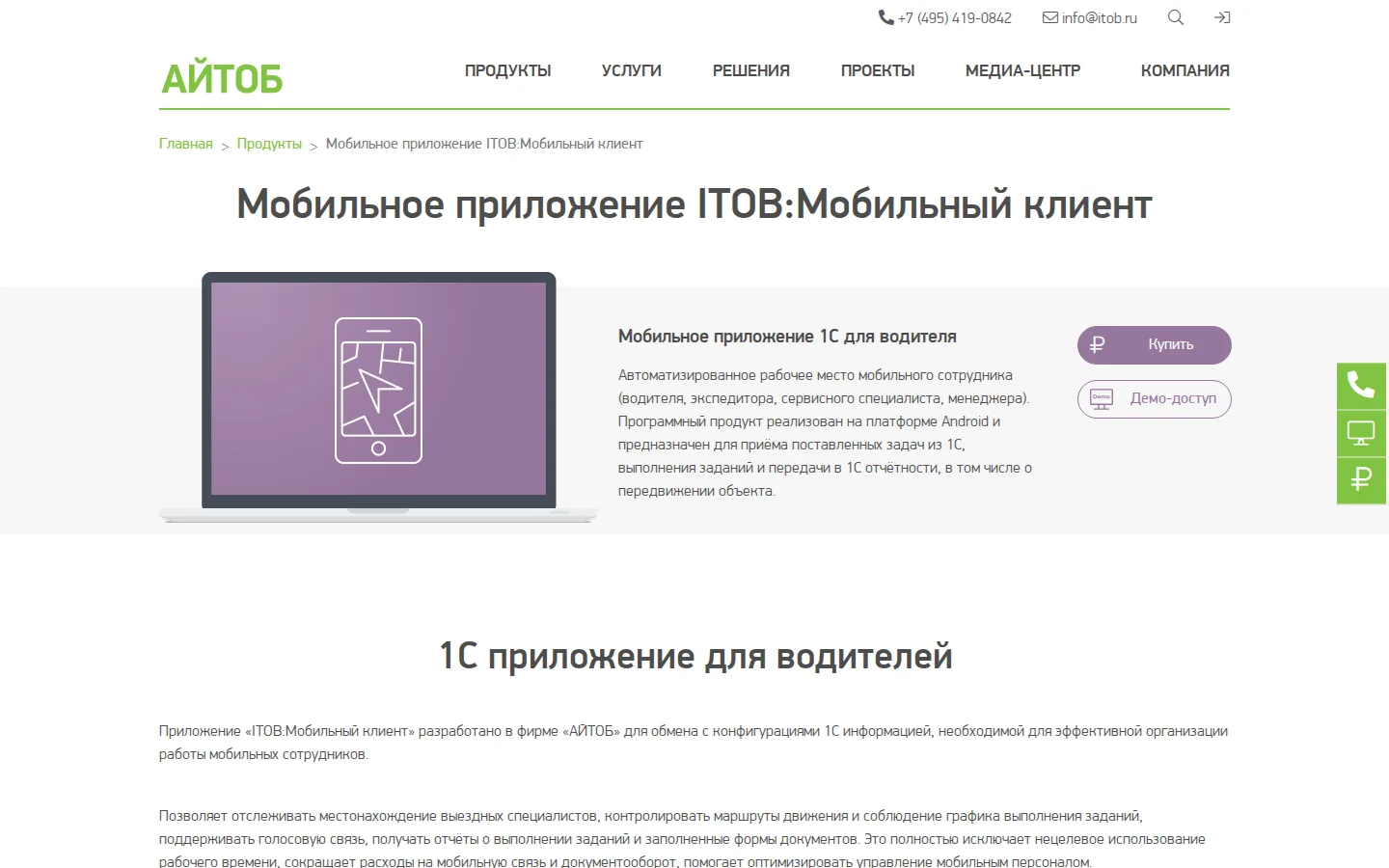
Task: Go to Продукты breadcrumb link
Action: click(x=269, y=144)
